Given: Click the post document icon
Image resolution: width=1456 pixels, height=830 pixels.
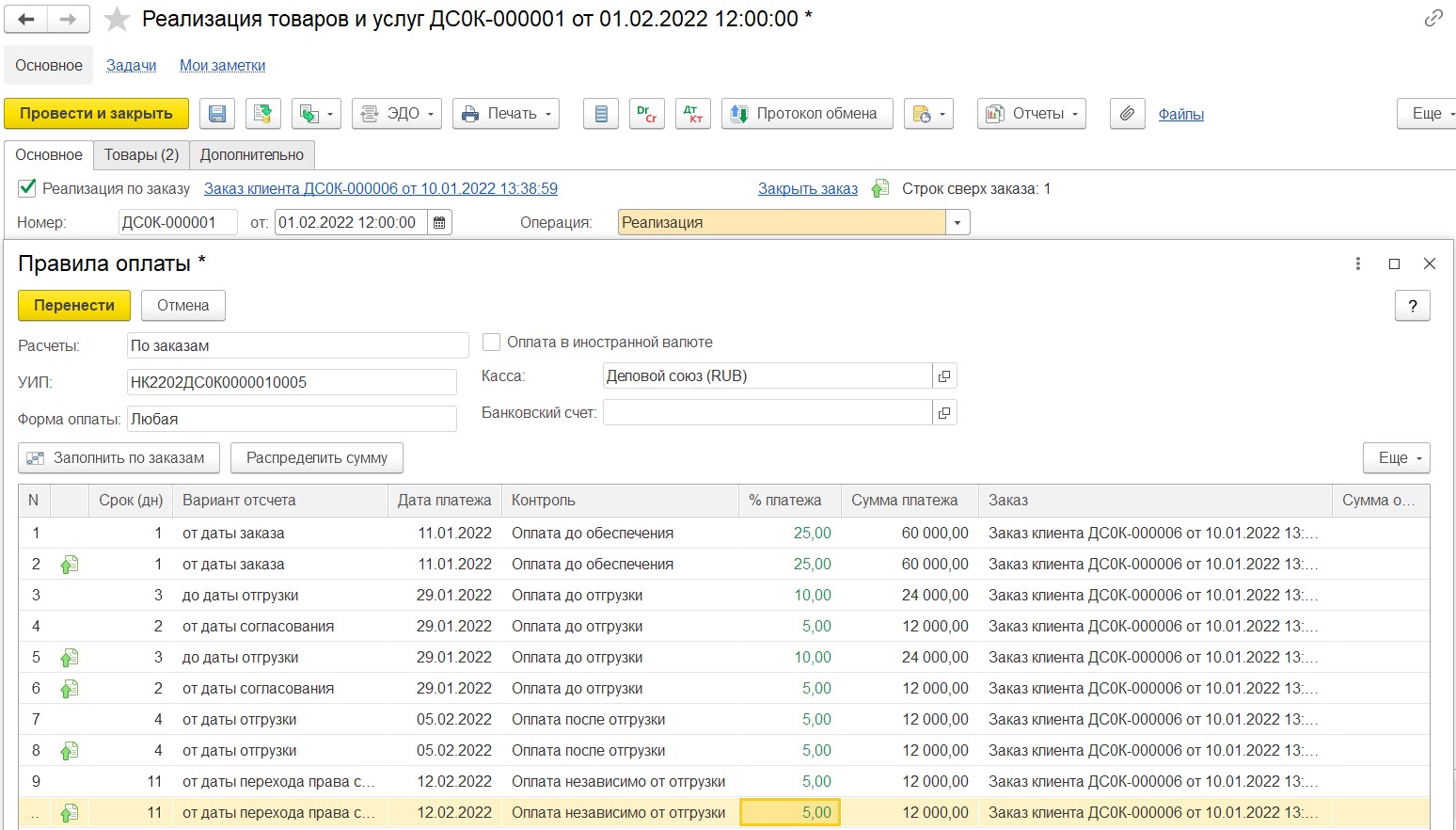Looking at the screenshot, I should (x=263, y=114).
